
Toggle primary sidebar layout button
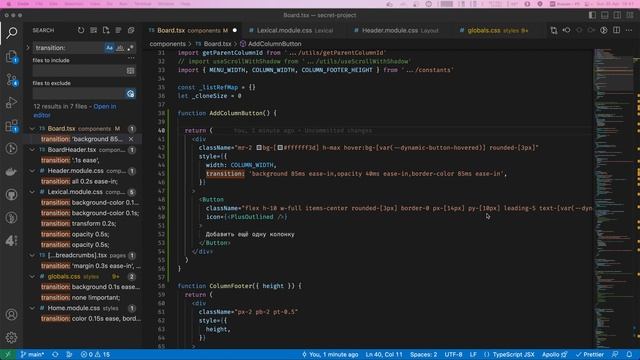pos(592,15)
